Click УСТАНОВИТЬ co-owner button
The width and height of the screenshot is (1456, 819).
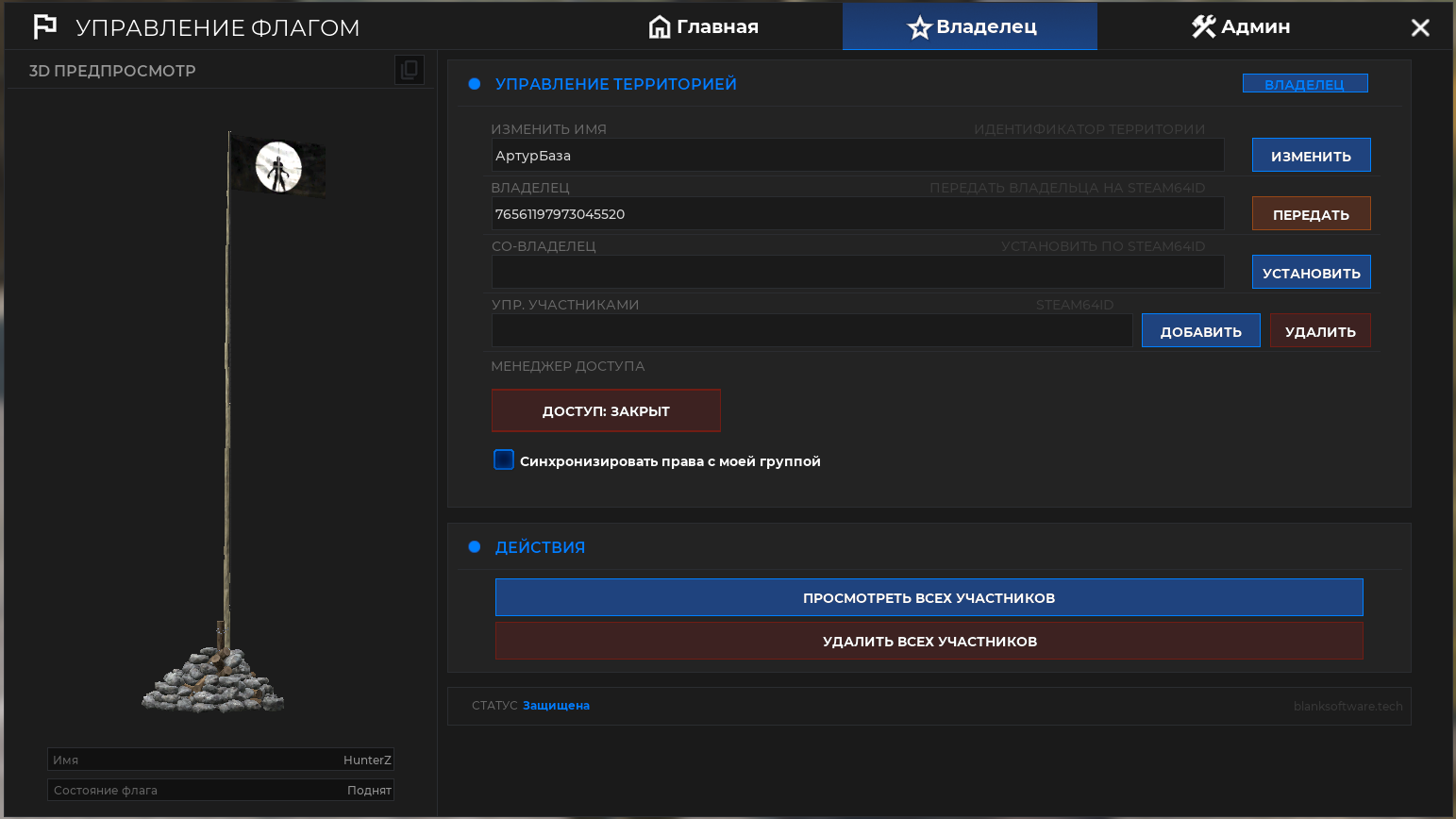[1312, 273]
